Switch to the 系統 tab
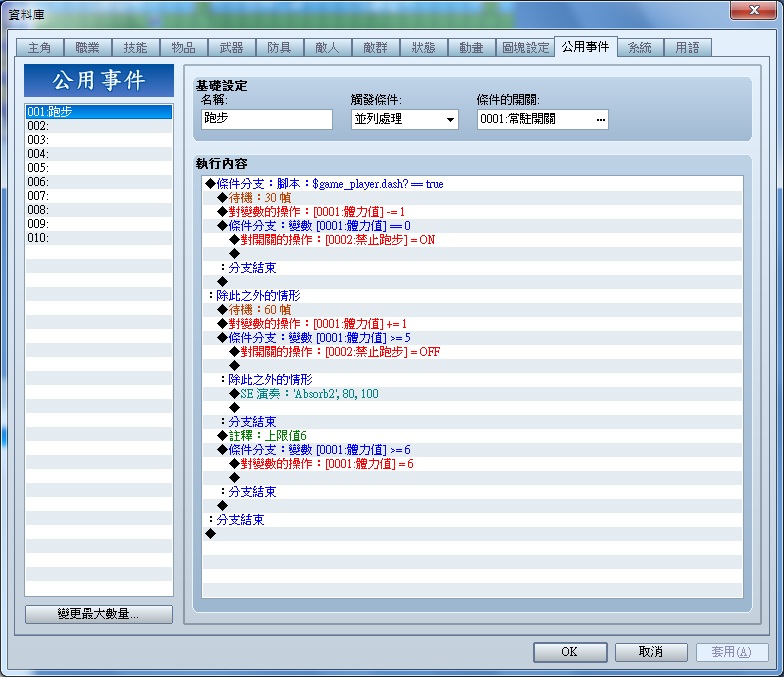 (x=640, y=48)
